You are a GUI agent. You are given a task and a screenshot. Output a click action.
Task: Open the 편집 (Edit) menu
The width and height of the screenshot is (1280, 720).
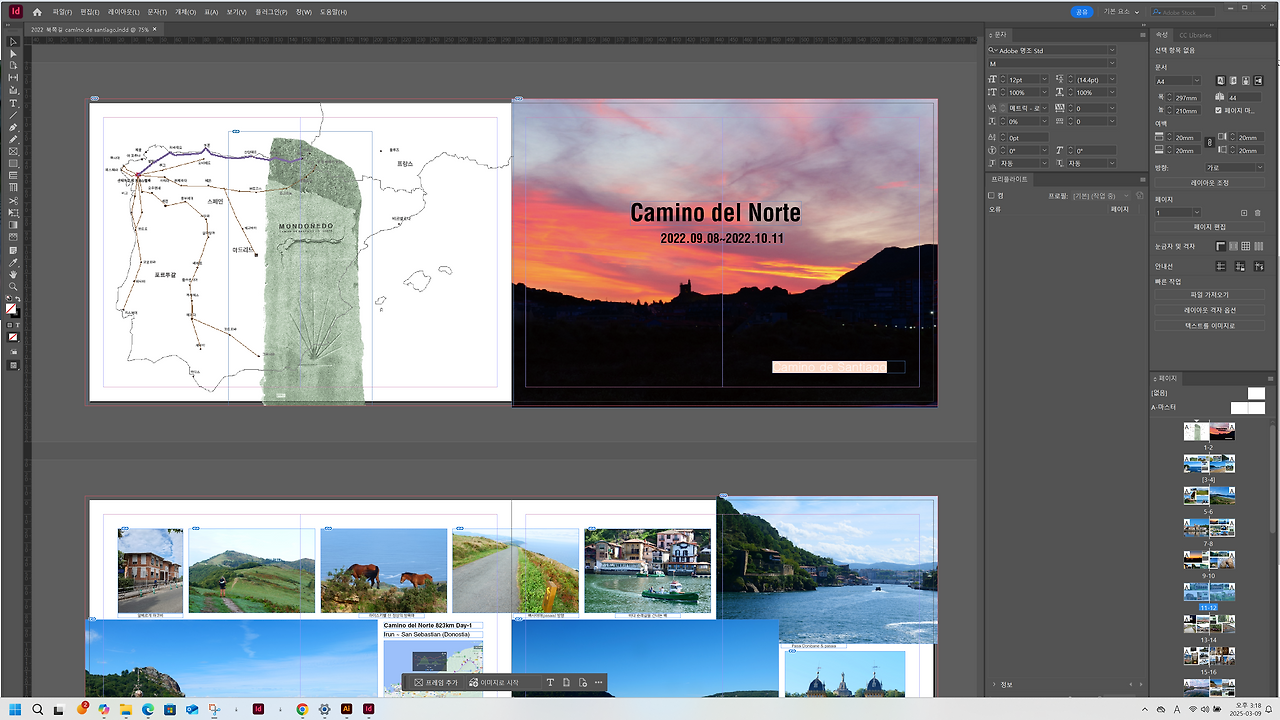89,12
